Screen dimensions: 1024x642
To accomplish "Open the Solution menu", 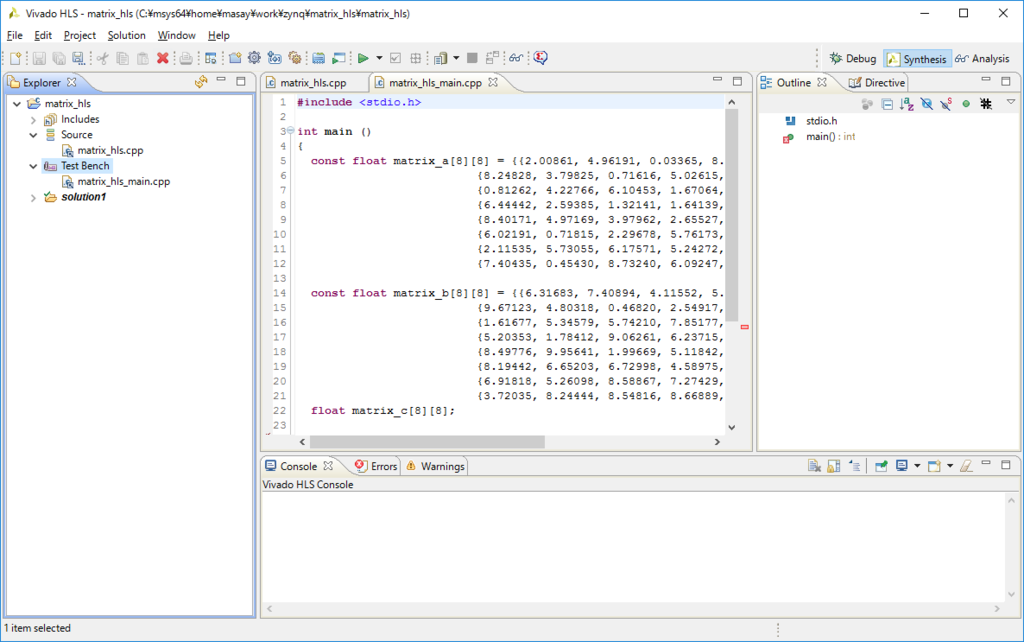I will [x=127, y=35].
